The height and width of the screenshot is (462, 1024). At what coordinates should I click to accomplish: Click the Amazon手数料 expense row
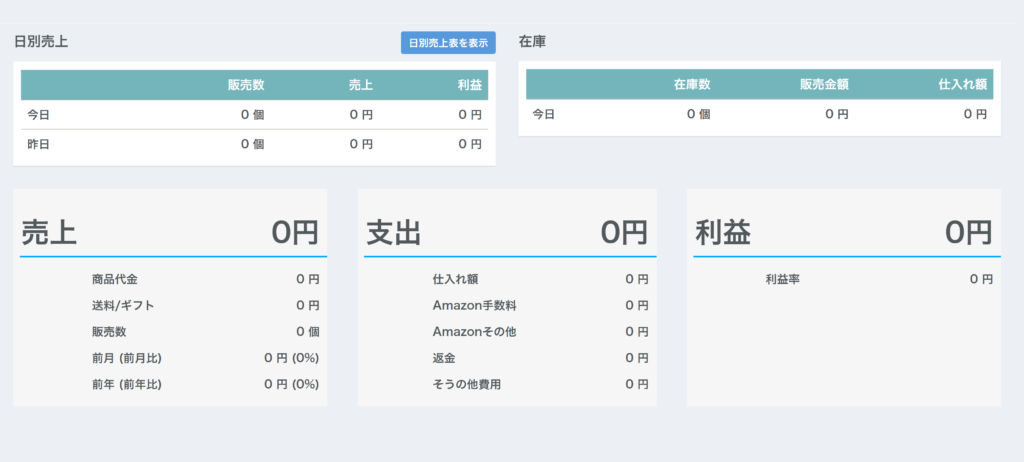click(x=474, y=305)
